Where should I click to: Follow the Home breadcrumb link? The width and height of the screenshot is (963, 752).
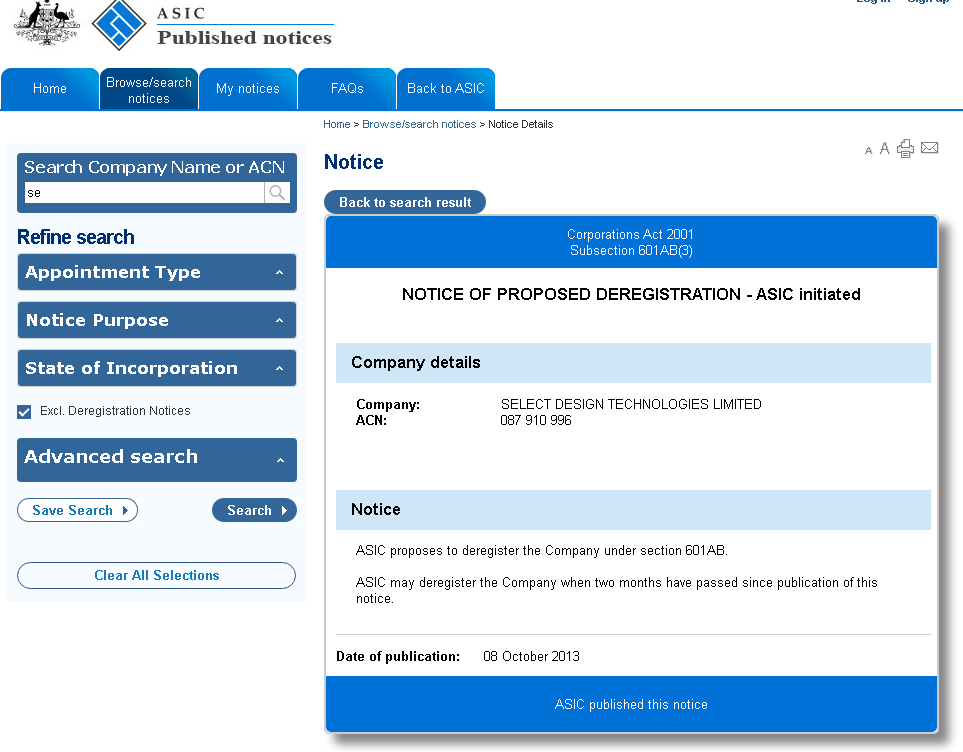pos(337,124)
